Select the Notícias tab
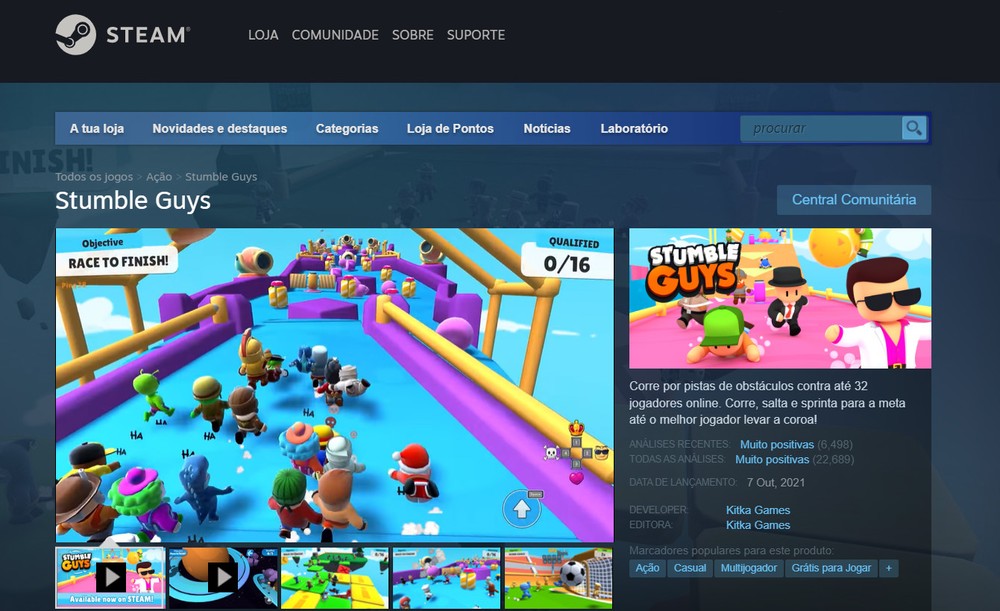The height and width of the screenshot is (611, 1000). point(546,128)
